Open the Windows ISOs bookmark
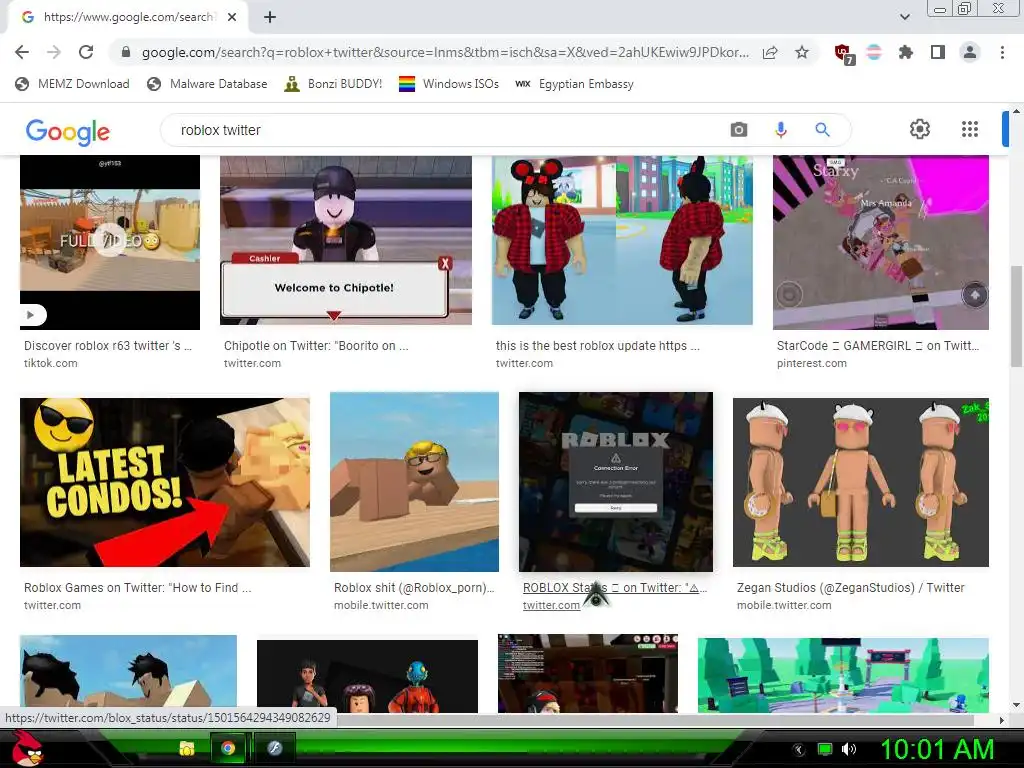1024x768 pixels. [x=449, y=84]
